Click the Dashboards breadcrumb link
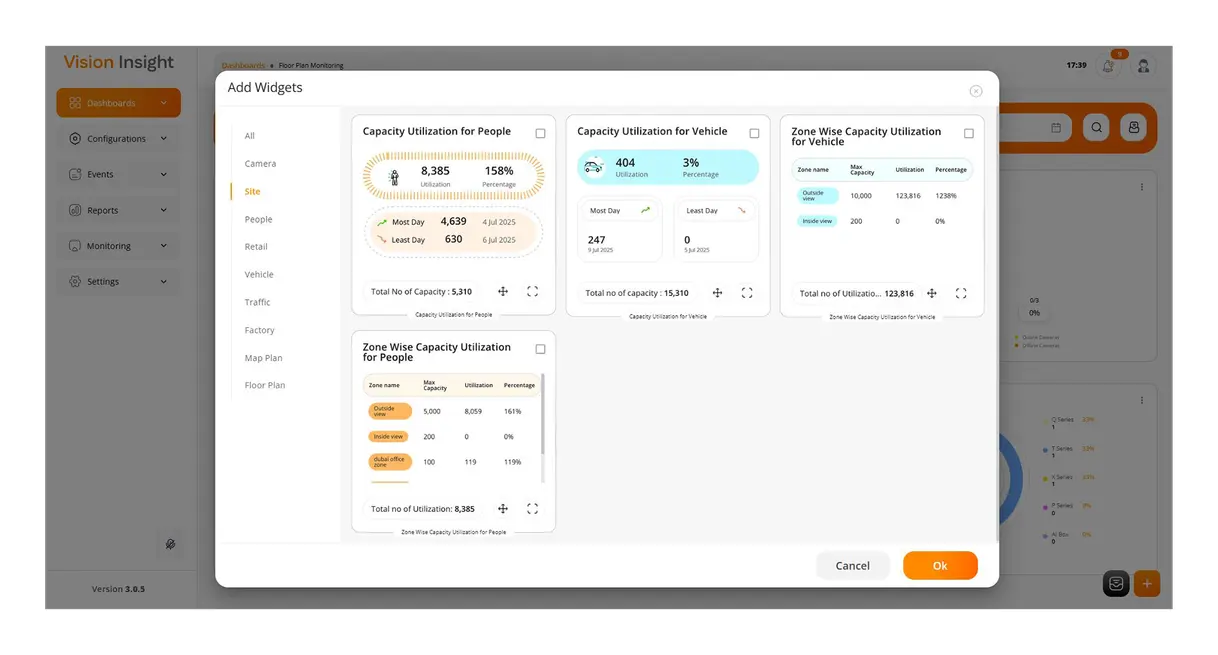The width and height of the screenshot is (1218, 655). [243, 65]
